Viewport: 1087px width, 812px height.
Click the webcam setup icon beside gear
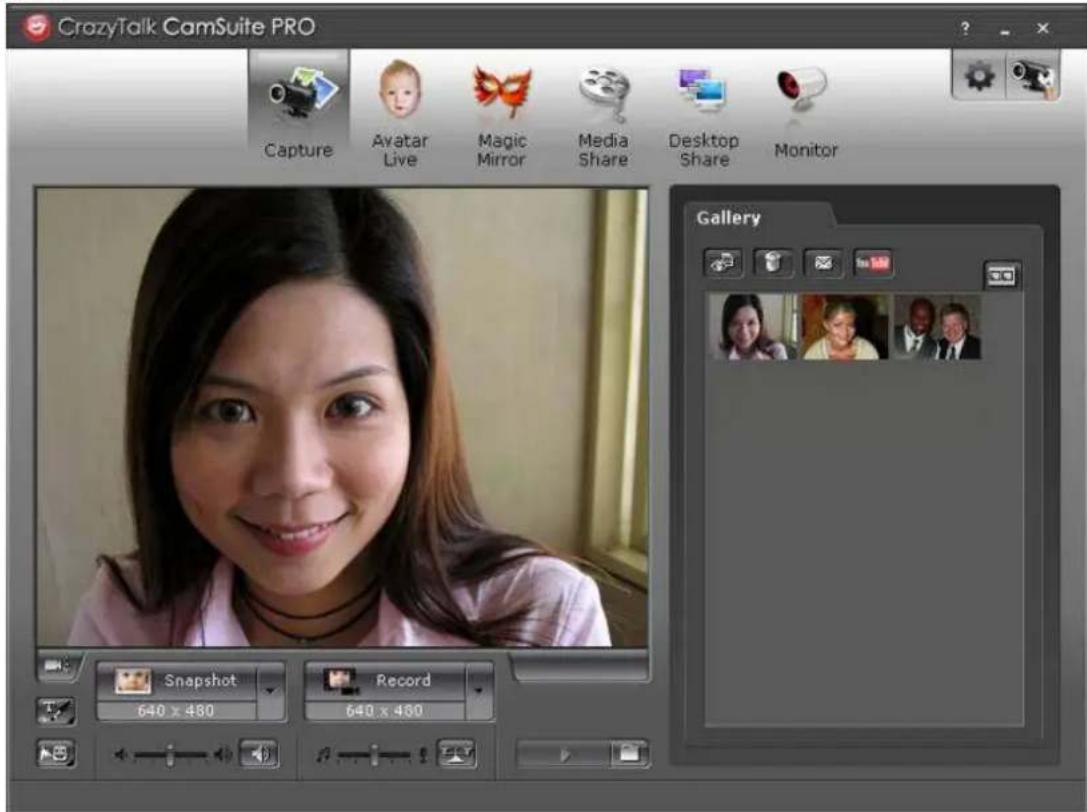point(1033,76)
